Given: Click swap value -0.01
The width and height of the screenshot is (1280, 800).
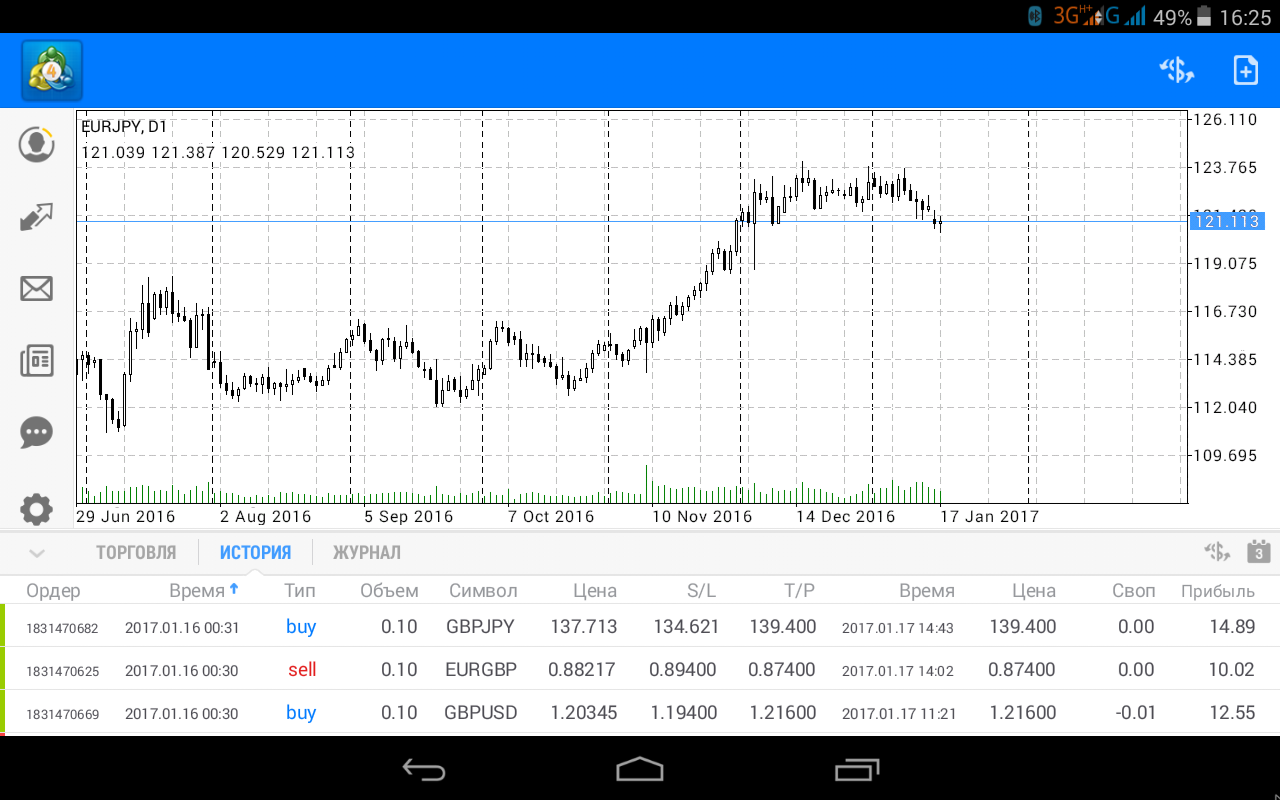Looking at the screenshot, I should tap(1135, 713).
